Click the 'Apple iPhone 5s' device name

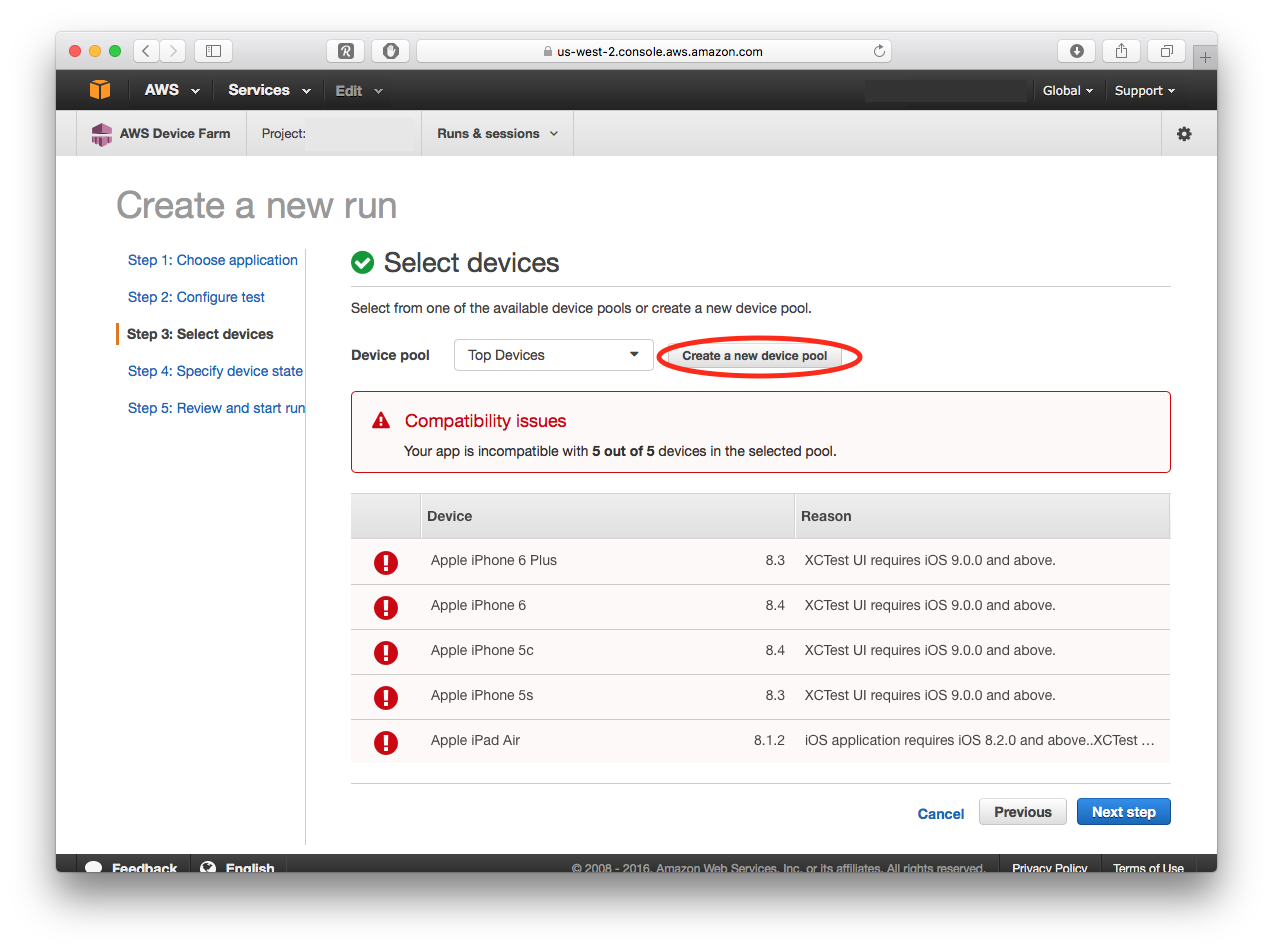(482, 695)
